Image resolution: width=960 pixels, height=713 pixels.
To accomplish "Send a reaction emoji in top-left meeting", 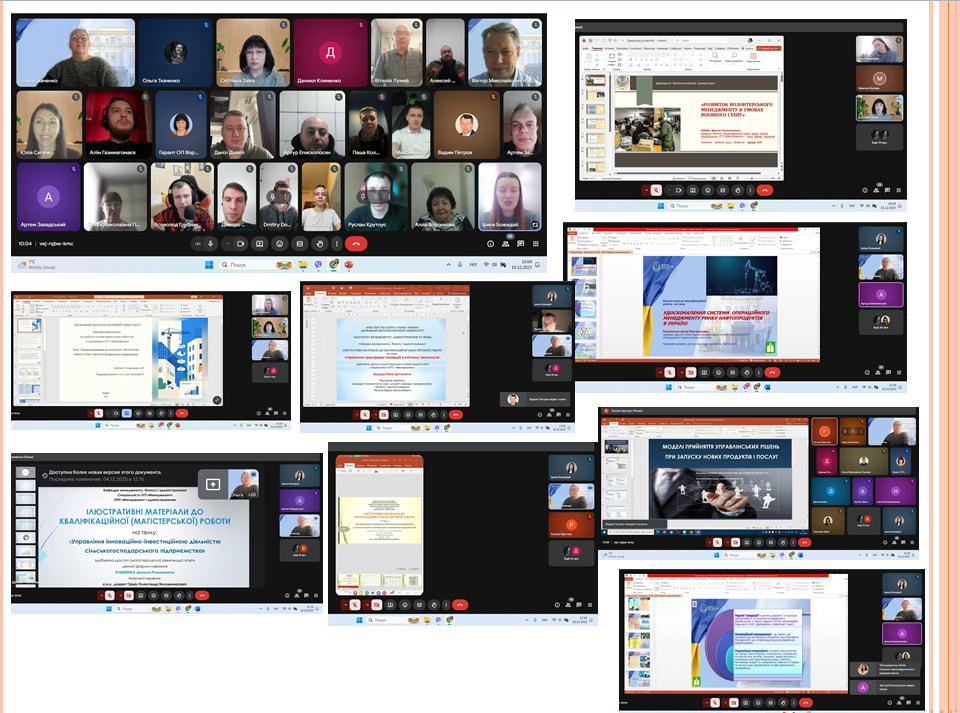I will pos(279,243).
